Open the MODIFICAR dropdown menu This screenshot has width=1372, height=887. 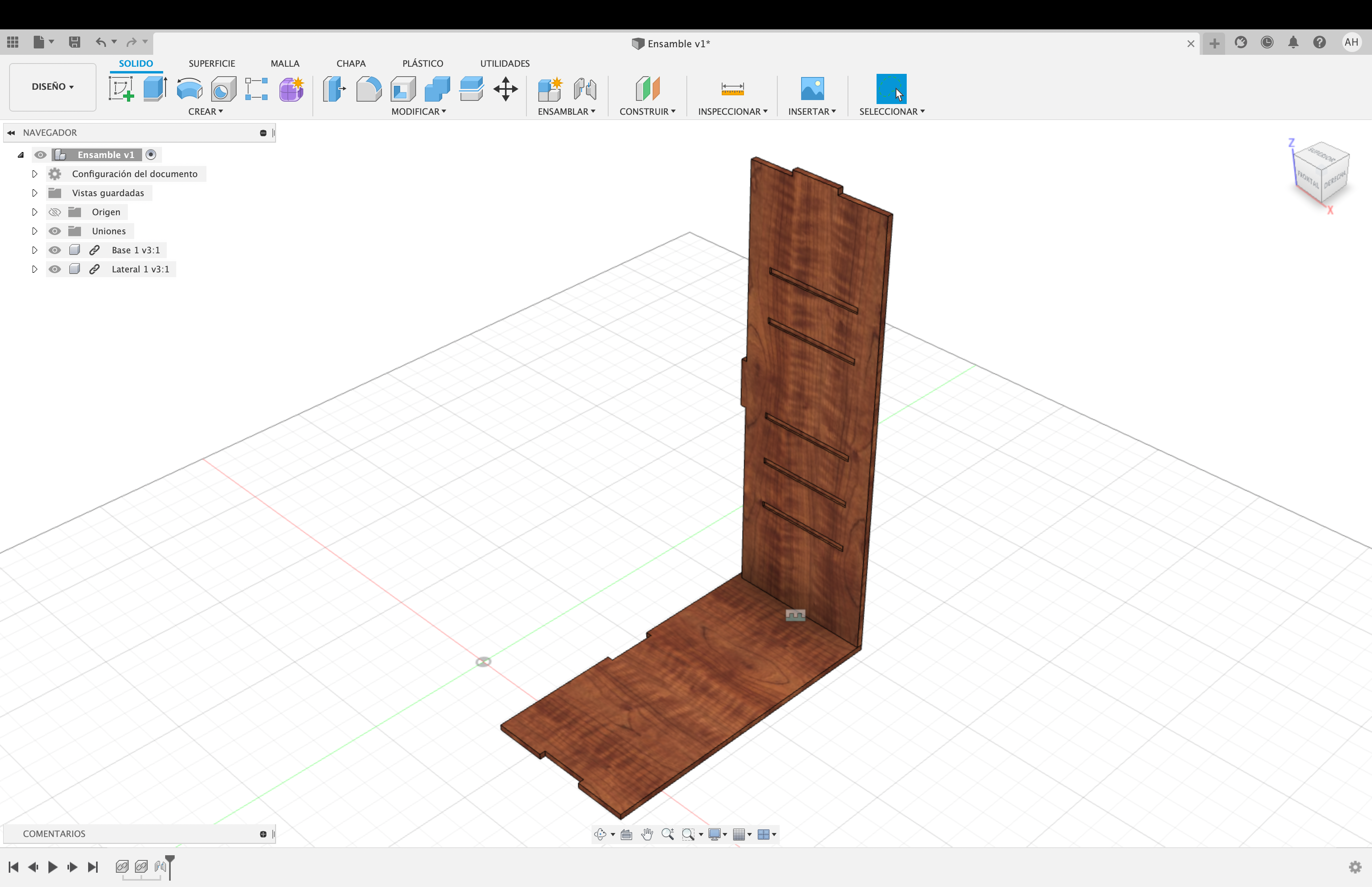[x=418, y=111]
